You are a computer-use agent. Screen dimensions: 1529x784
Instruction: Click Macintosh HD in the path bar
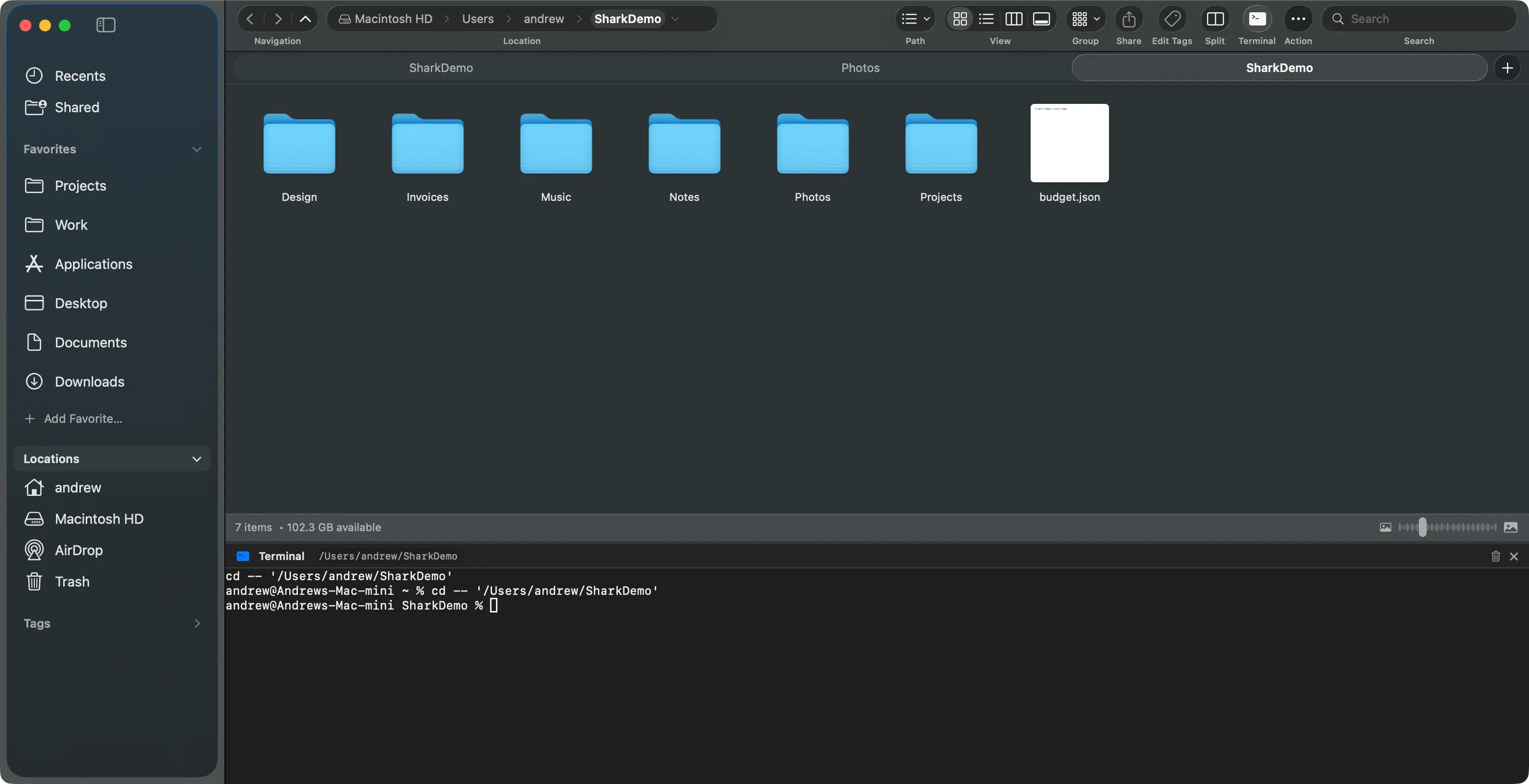(386, 19)
